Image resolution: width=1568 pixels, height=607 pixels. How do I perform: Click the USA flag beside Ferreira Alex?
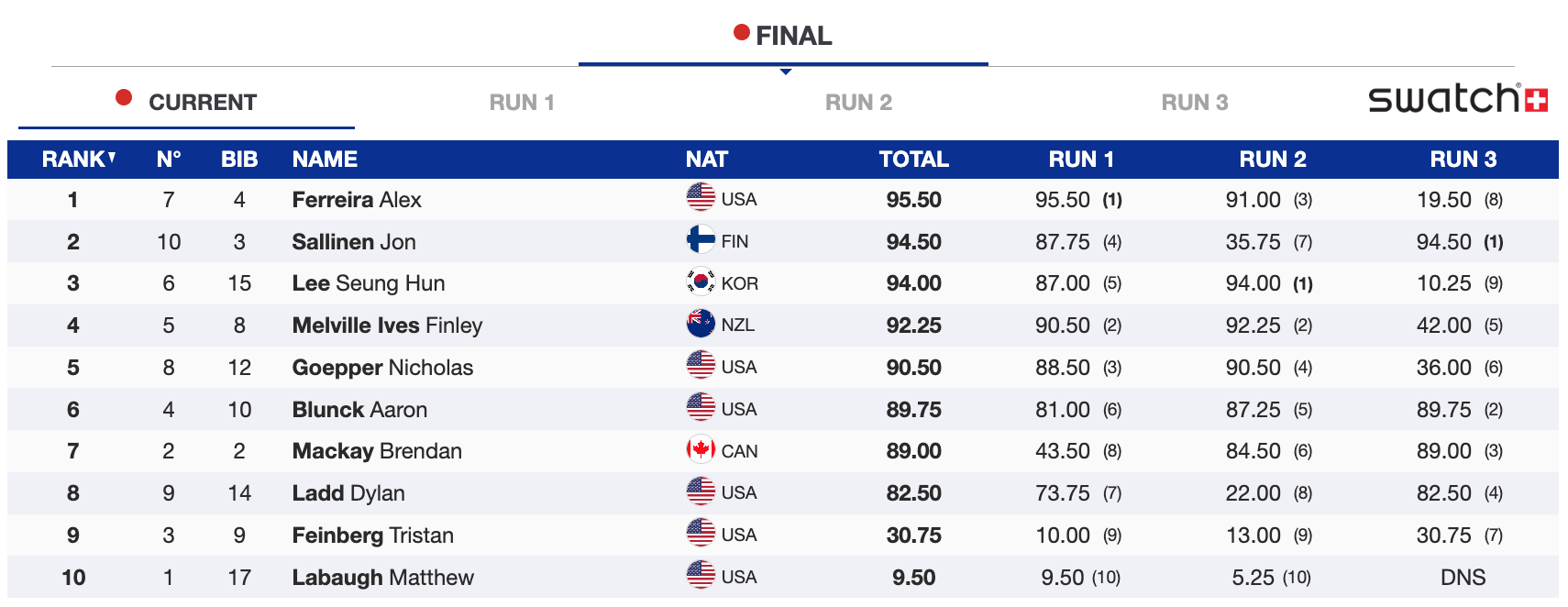(701, 197)
